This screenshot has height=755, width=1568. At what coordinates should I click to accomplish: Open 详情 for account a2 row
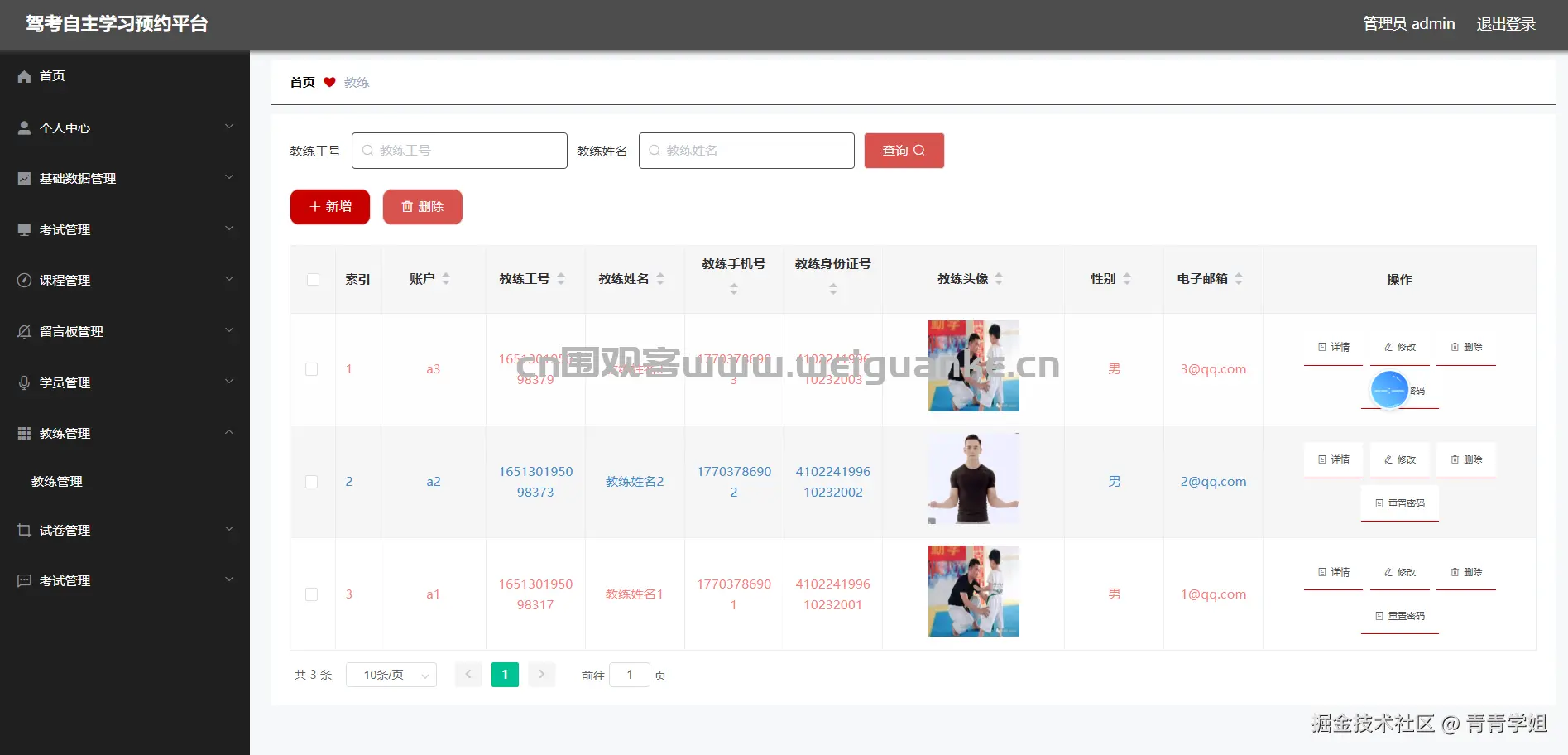1333,460
